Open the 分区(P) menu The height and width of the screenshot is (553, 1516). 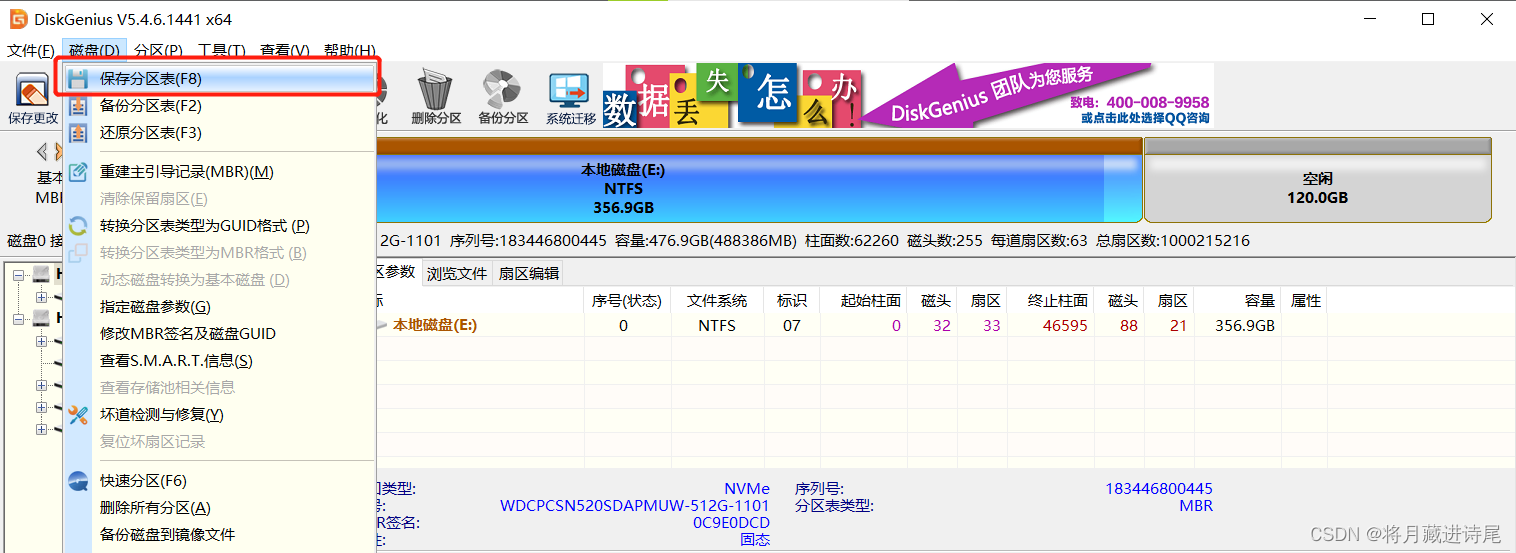(158, 50)
